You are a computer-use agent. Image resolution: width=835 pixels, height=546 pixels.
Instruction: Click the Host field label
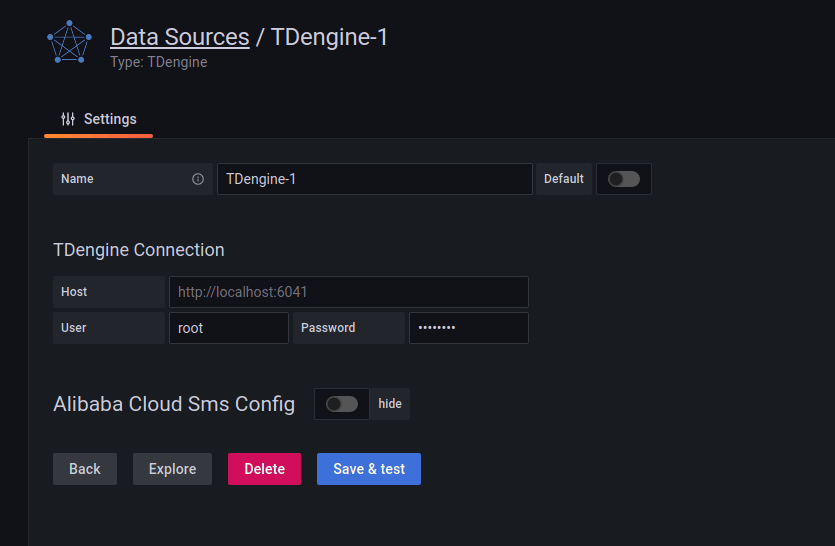click(x=74, y=292)
